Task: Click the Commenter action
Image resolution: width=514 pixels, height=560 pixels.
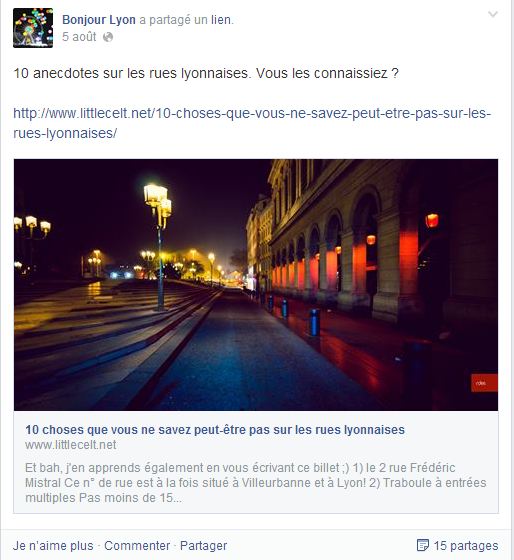Action: coord(137,545)
